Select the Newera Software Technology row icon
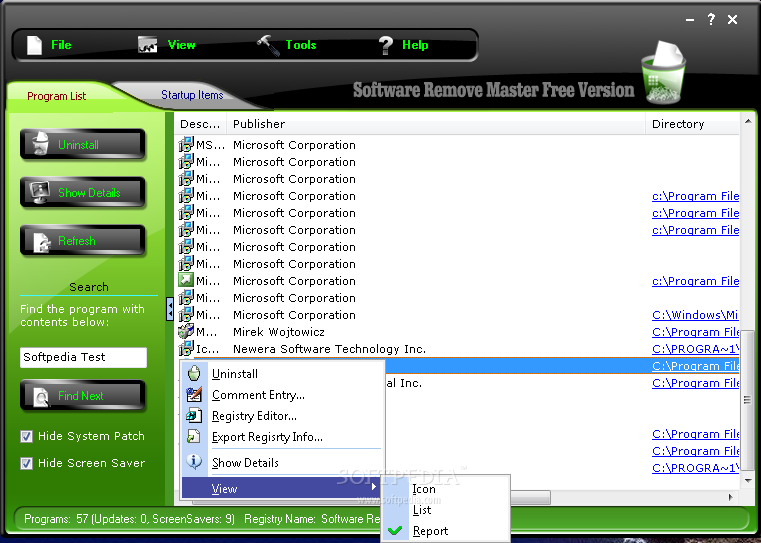The height and width of the screenshot is (543, 761). pos(186,348)
